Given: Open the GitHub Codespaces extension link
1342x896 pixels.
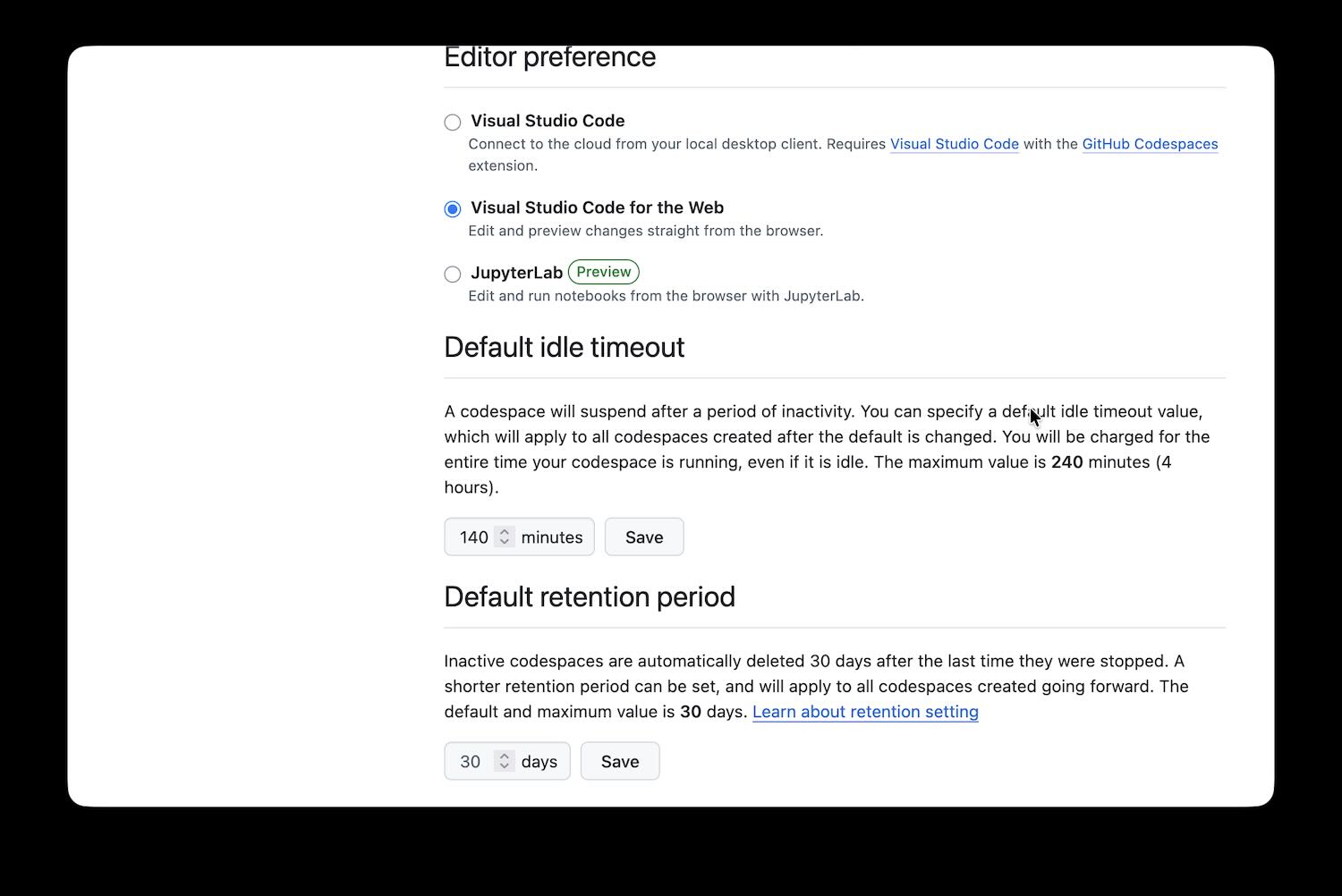Looking at the screenshot, I should tap(1150, 144).
